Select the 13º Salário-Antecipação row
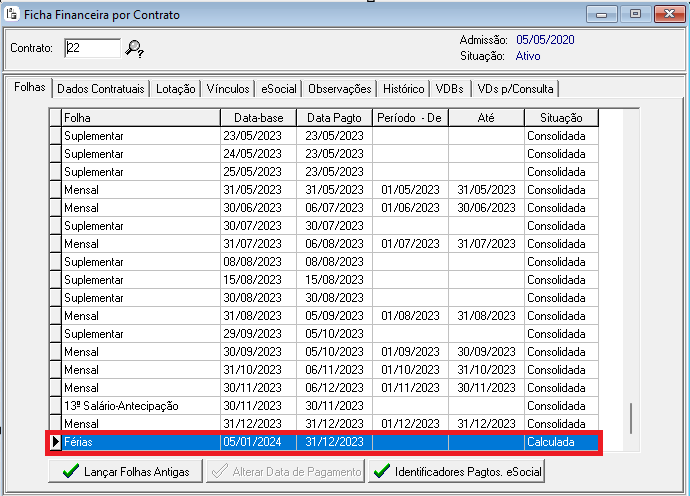The image size is (690, 496). point(140,406)
